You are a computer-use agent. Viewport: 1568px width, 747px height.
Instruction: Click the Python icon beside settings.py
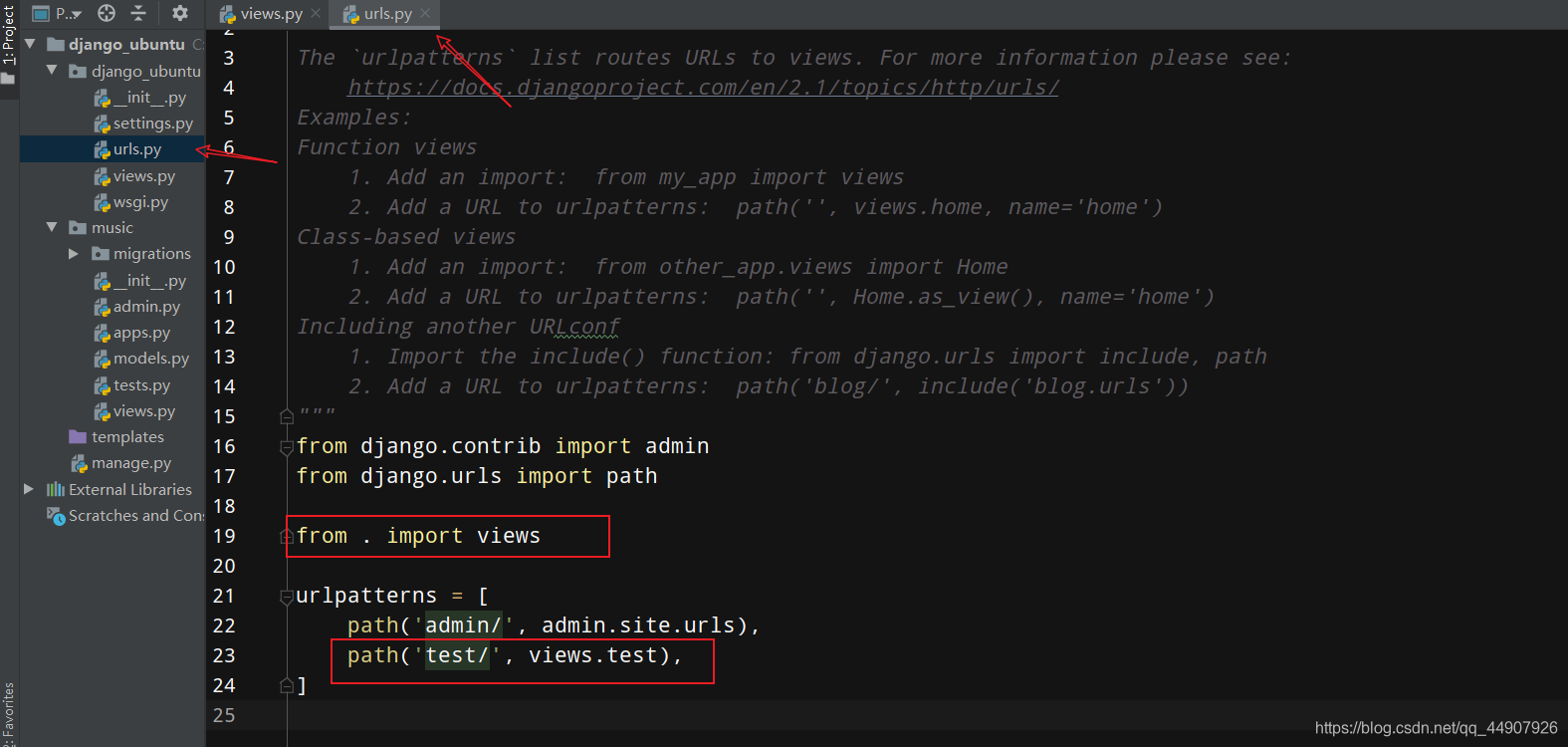coord(102,124)
